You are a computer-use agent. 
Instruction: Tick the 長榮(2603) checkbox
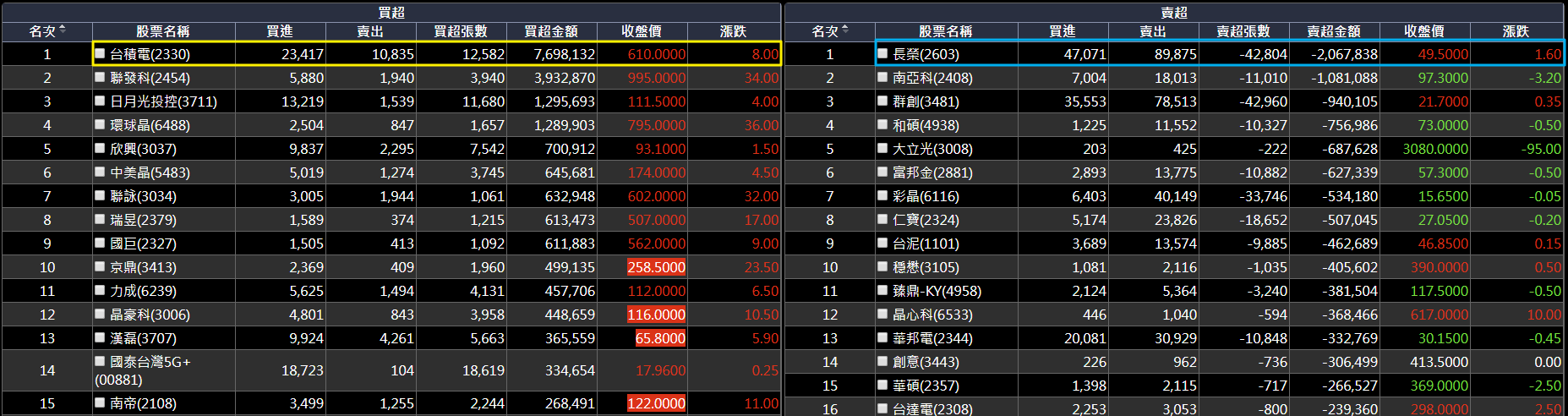[883, 53]
